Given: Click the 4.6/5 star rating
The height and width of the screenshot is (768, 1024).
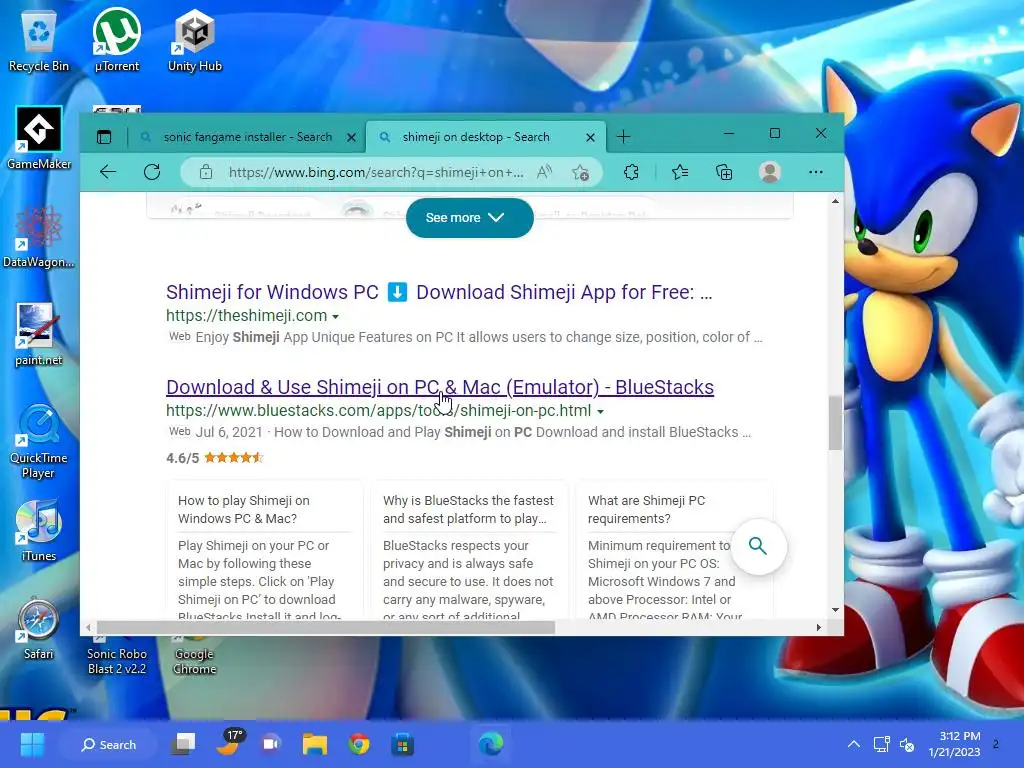Looking at the screenshot, I should pos(215,458).
